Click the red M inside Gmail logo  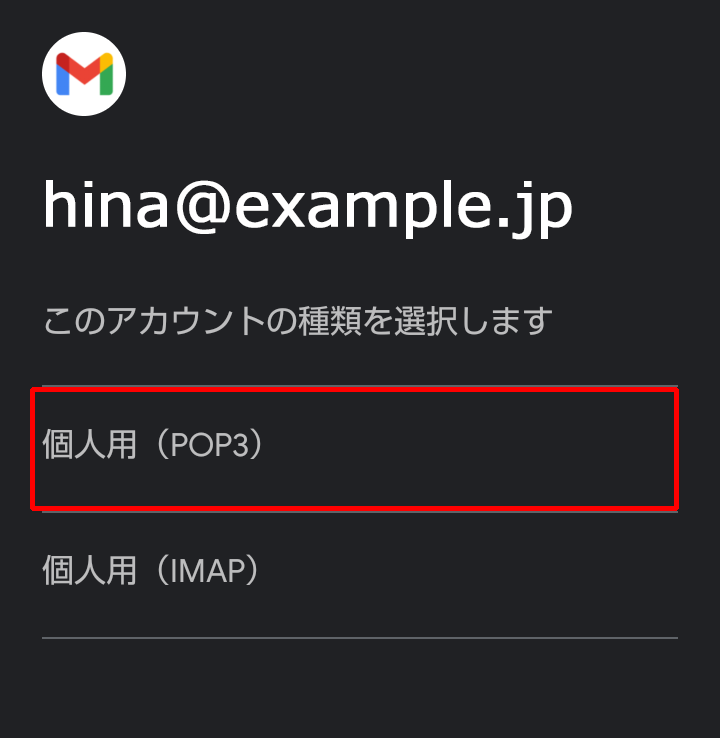click(x=85, y=70)
